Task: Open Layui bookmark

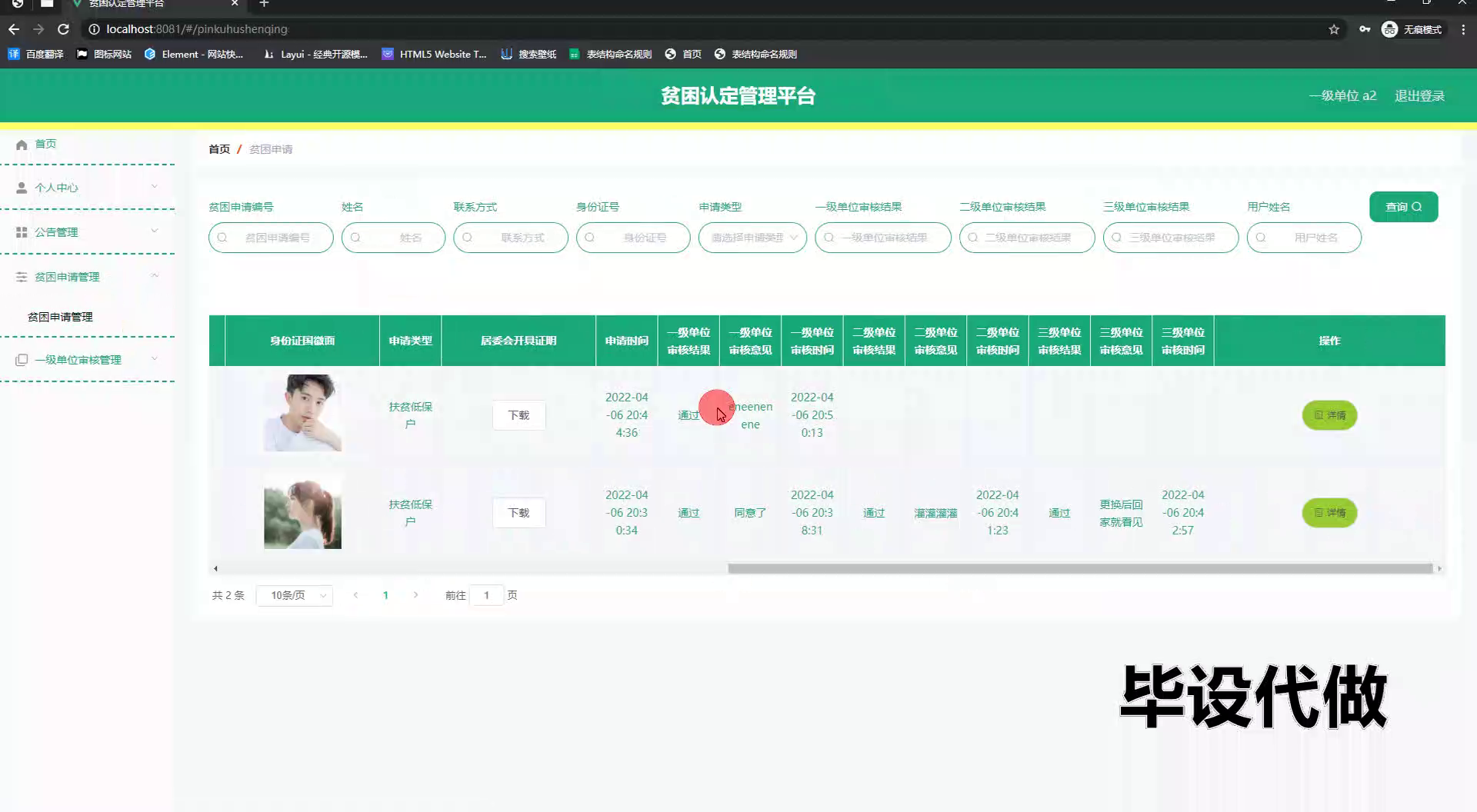Action: coord(315,54)
